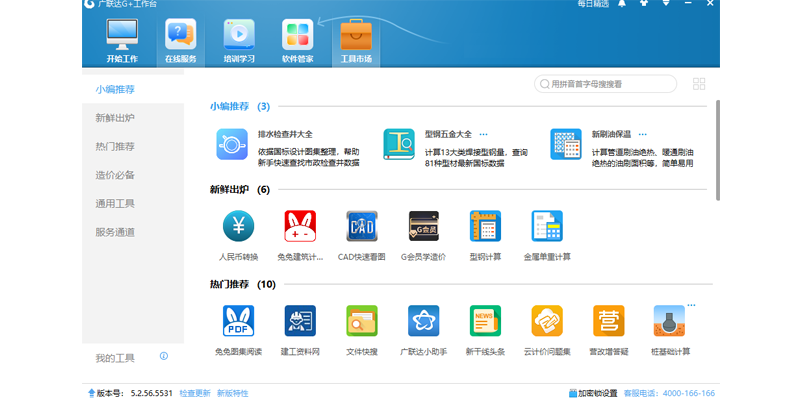Click the info icon beside 我的工具

point(164,356)
